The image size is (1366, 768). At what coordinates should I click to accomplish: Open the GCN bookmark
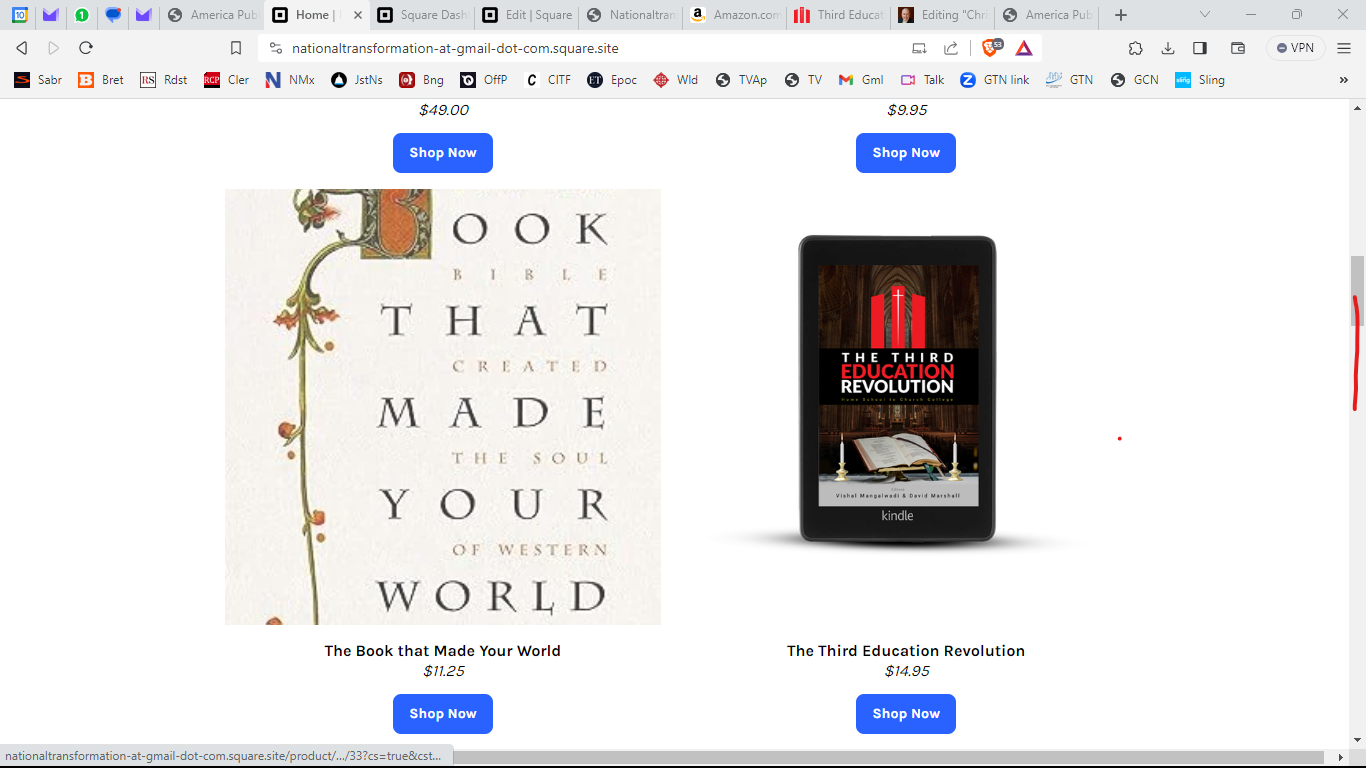point(1135,80)
